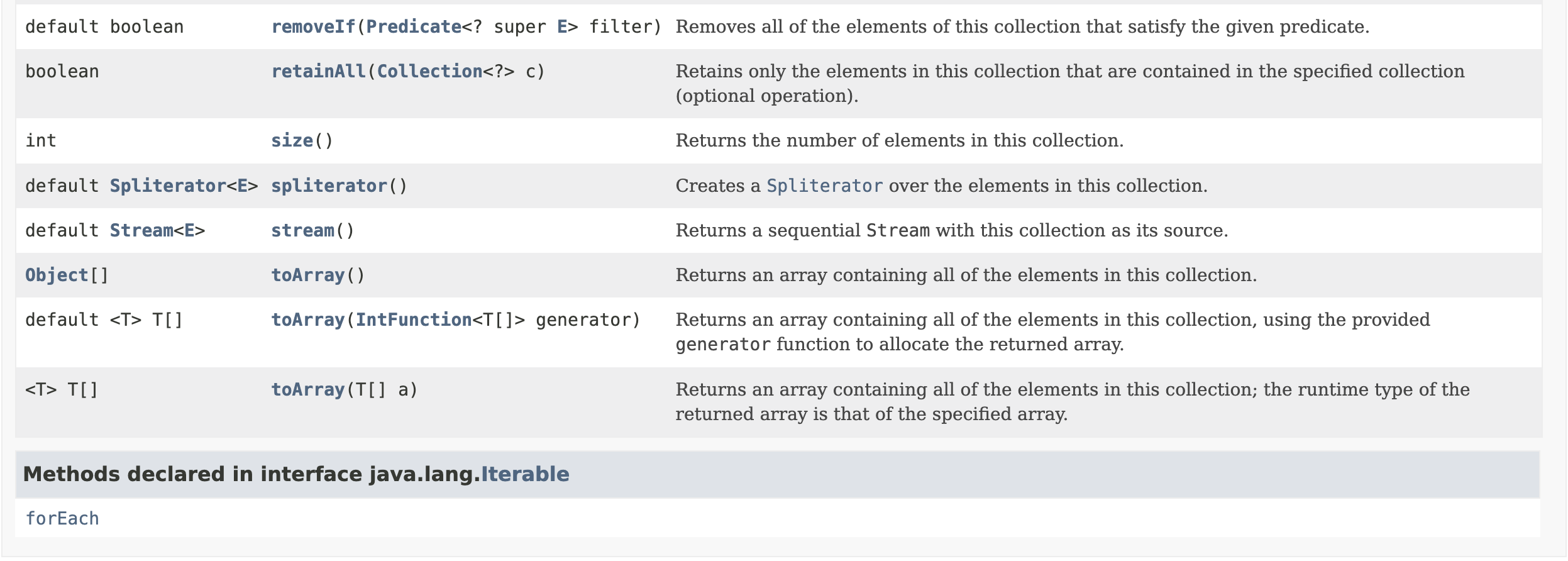The height and width of the screenshot is (561, 1568).
Task: Open the forEach method link
Action: point(62,519)
